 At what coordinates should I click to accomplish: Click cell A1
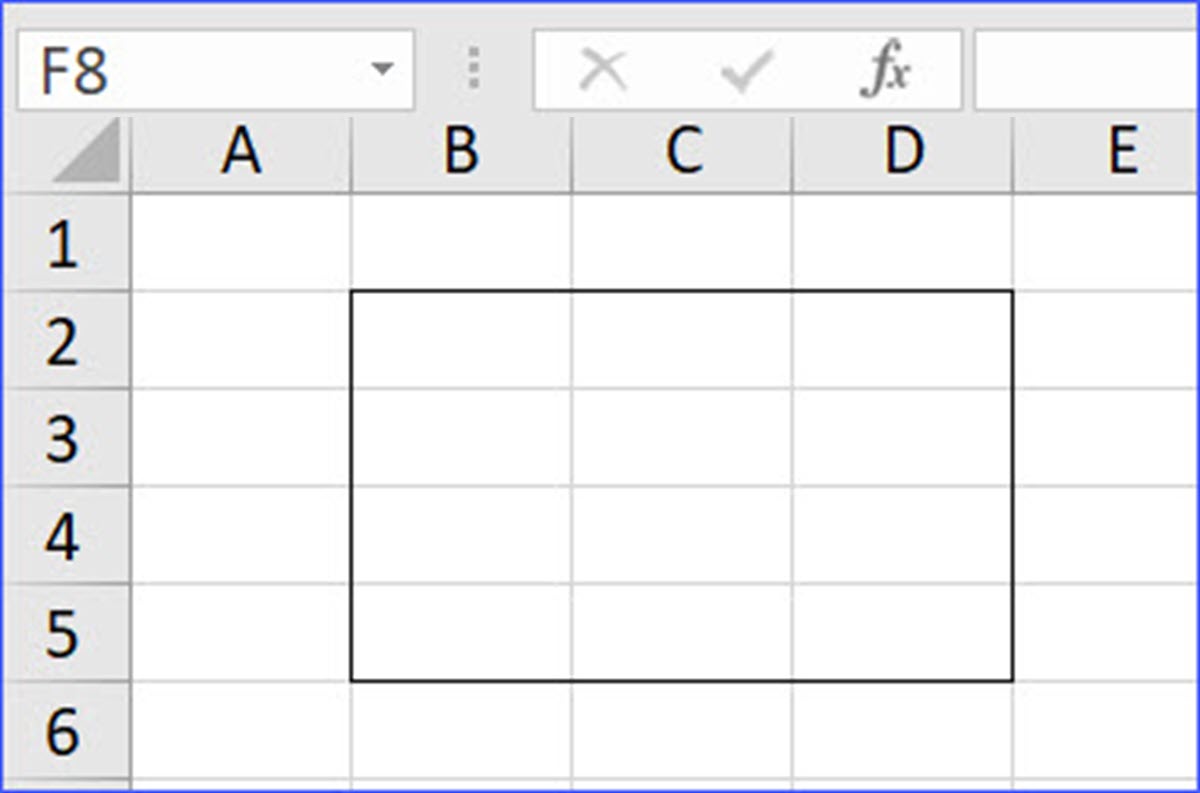[x=240, y=243]
